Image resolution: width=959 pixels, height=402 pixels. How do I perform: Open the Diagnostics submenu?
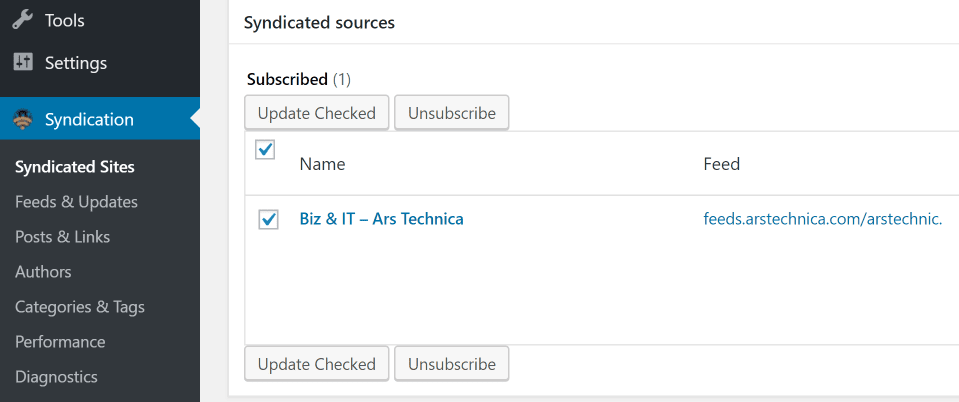tap(56, 377)
